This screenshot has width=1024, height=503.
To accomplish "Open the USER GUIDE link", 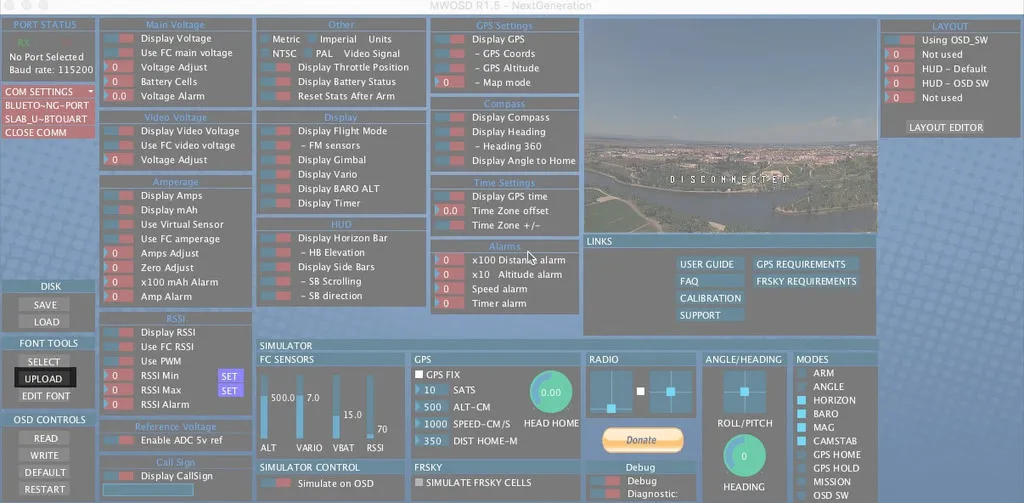I will coord(708,265).
